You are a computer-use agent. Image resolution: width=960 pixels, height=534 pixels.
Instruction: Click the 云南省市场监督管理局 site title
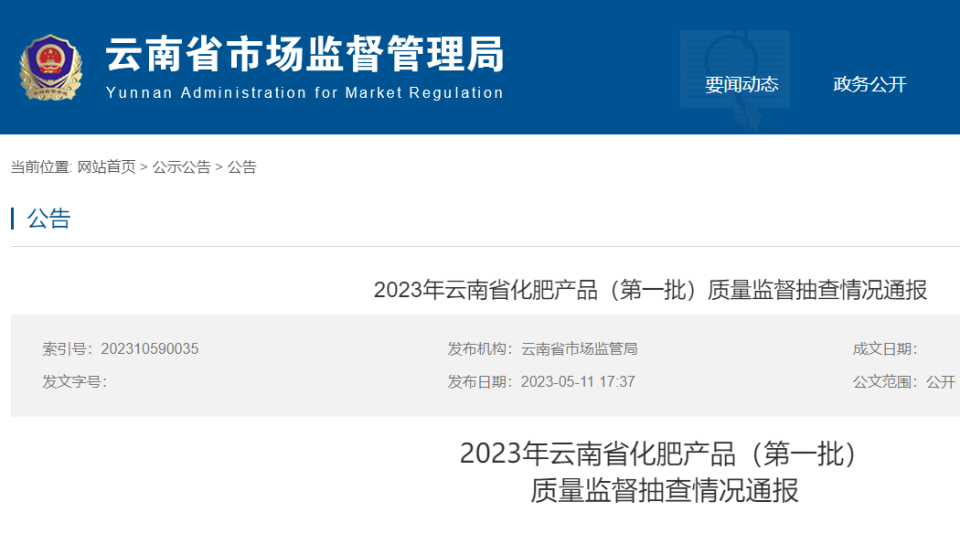tap(304, 54)
